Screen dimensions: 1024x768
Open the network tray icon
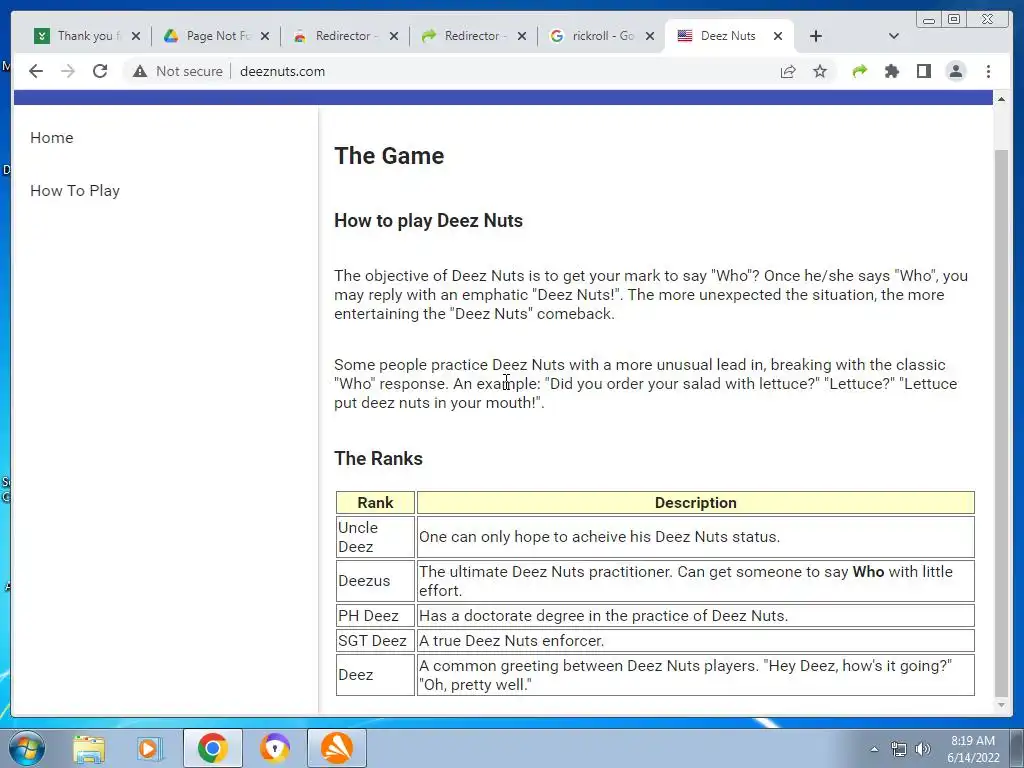(x=899, y=749)
